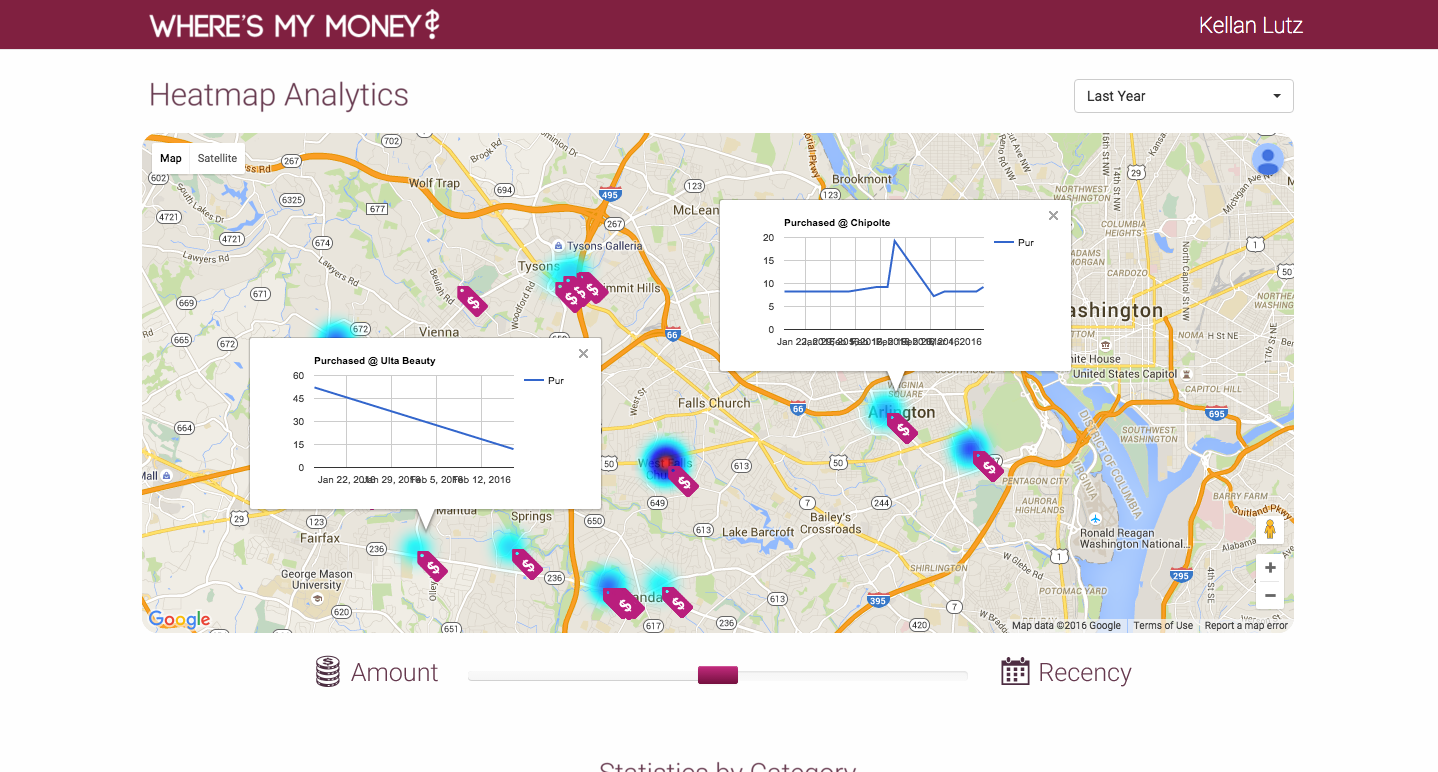Click the Recency calendar icon

[x=1015, y=671]
